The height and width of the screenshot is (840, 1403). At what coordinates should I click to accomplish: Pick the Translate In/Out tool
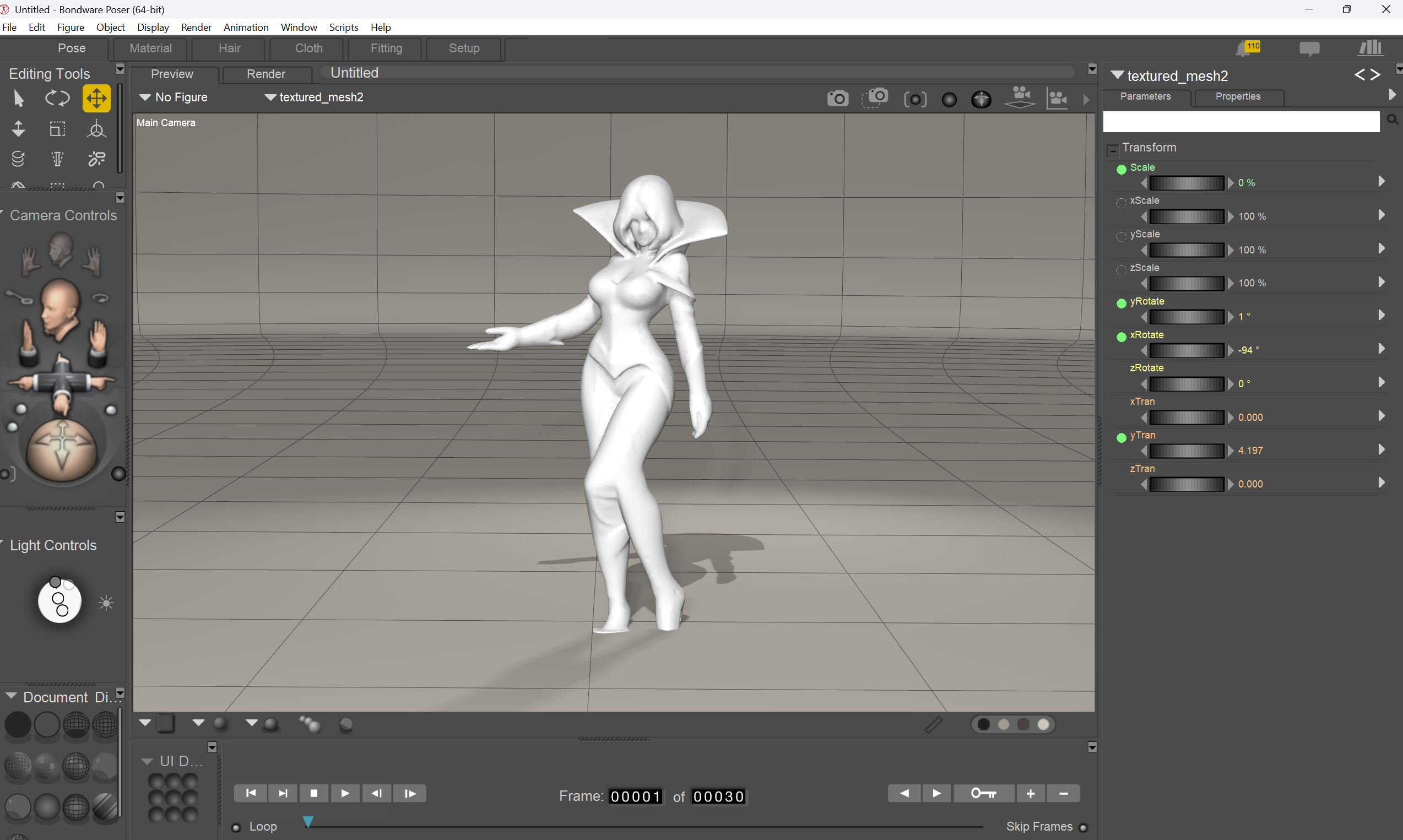pos(19,129)
